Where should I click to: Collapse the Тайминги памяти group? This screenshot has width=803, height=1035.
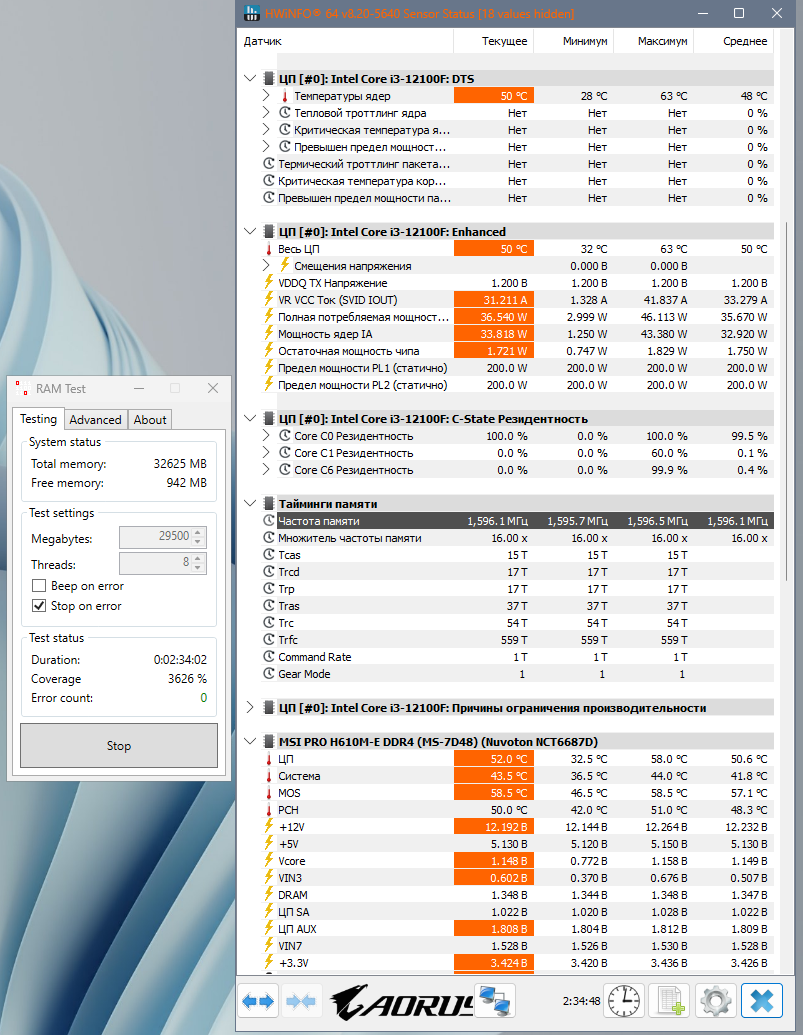tap(249, 503)
